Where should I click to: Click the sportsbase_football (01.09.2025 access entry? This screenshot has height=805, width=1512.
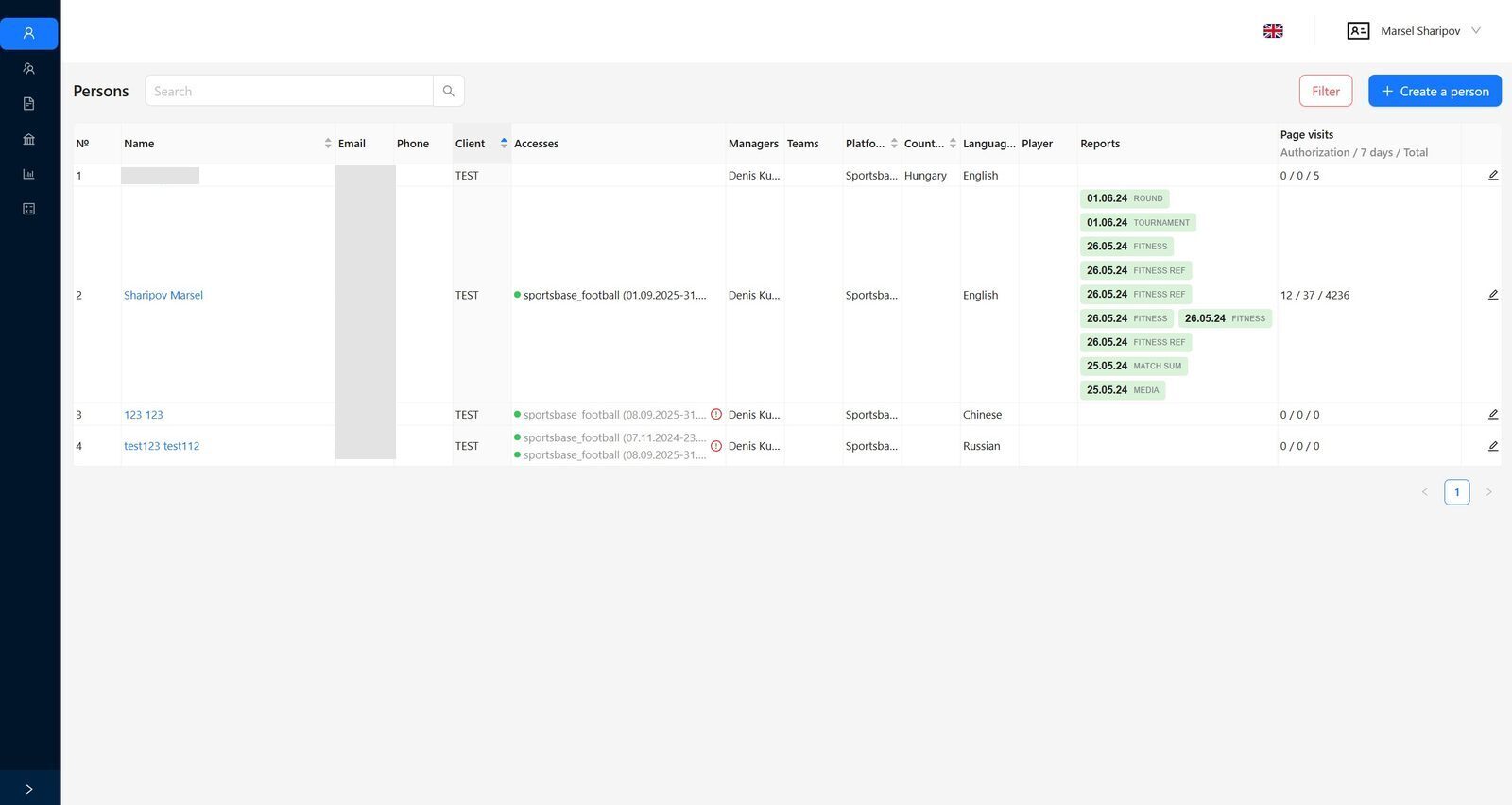point(610,295)
